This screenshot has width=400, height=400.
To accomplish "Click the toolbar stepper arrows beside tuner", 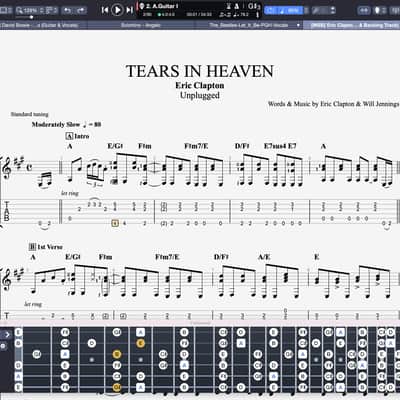I will click(x=332, y=10).
